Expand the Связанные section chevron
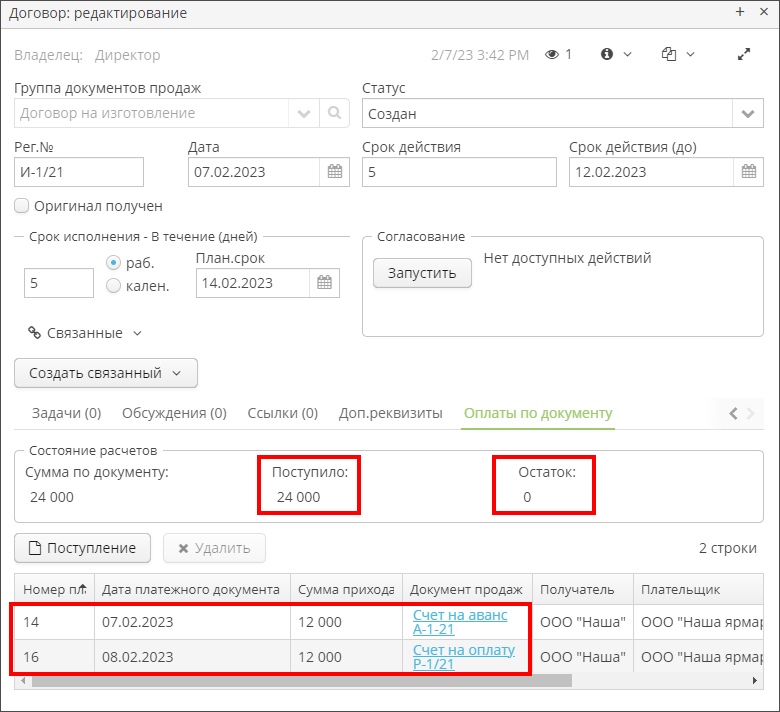780x712 pixels. point(137,333)
